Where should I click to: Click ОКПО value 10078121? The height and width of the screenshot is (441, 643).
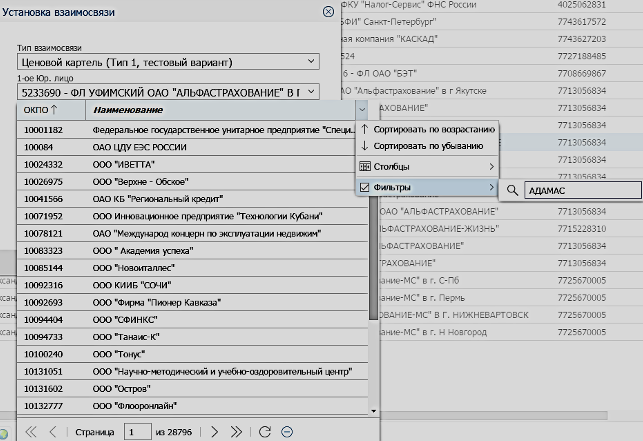(43, 233)
